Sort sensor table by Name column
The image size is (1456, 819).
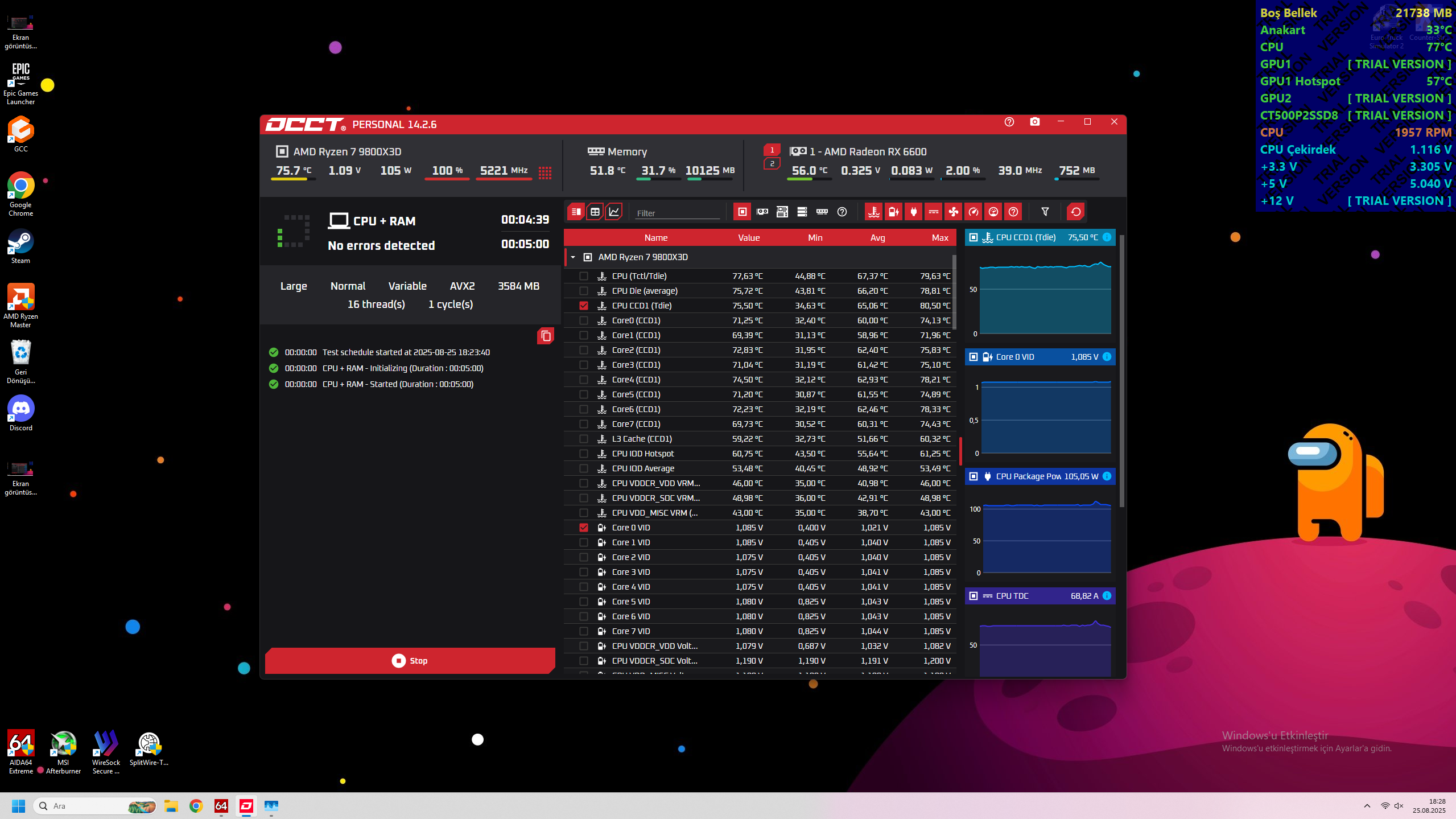point(656,238)
